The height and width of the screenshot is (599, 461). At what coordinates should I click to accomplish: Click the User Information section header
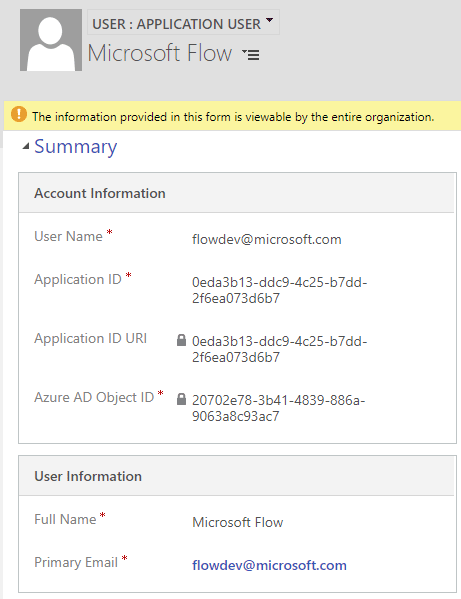[88, 476]
